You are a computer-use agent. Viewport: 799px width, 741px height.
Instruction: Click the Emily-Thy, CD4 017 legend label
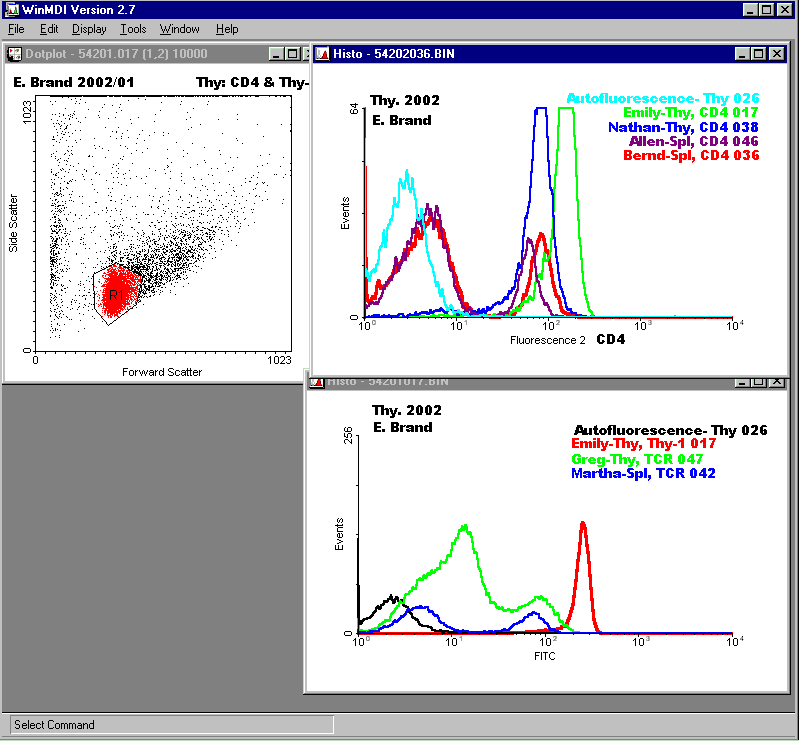pyautogui.click(x=690, y=113)
